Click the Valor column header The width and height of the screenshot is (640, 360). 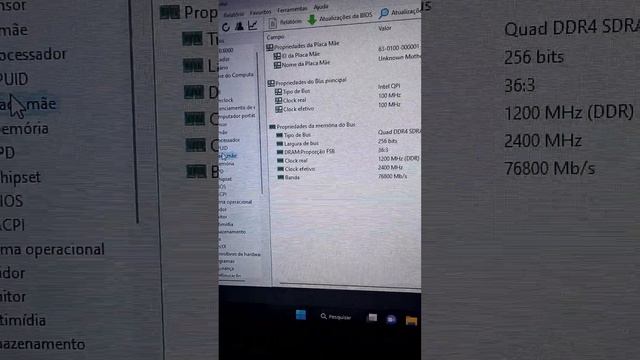(x=385, y=28)
